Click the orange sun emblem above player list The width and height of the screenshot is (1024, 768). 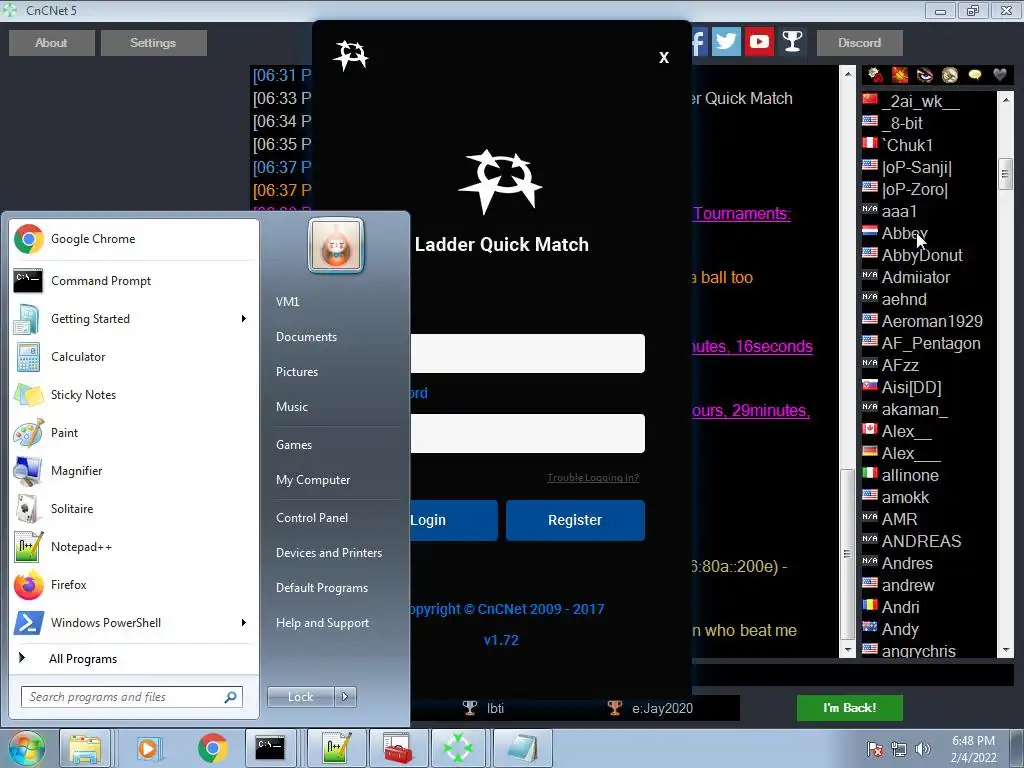(x=900, y=75)
